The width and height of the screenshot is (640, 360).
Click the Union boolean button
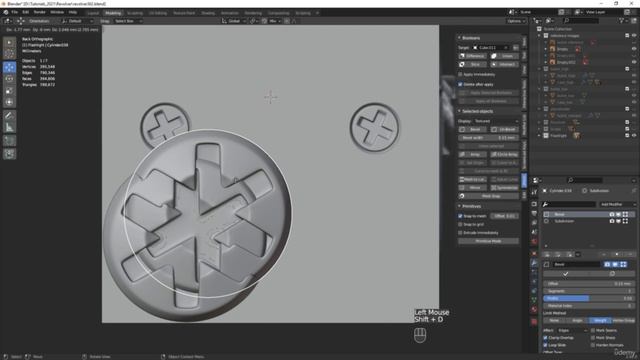point(504,56)
